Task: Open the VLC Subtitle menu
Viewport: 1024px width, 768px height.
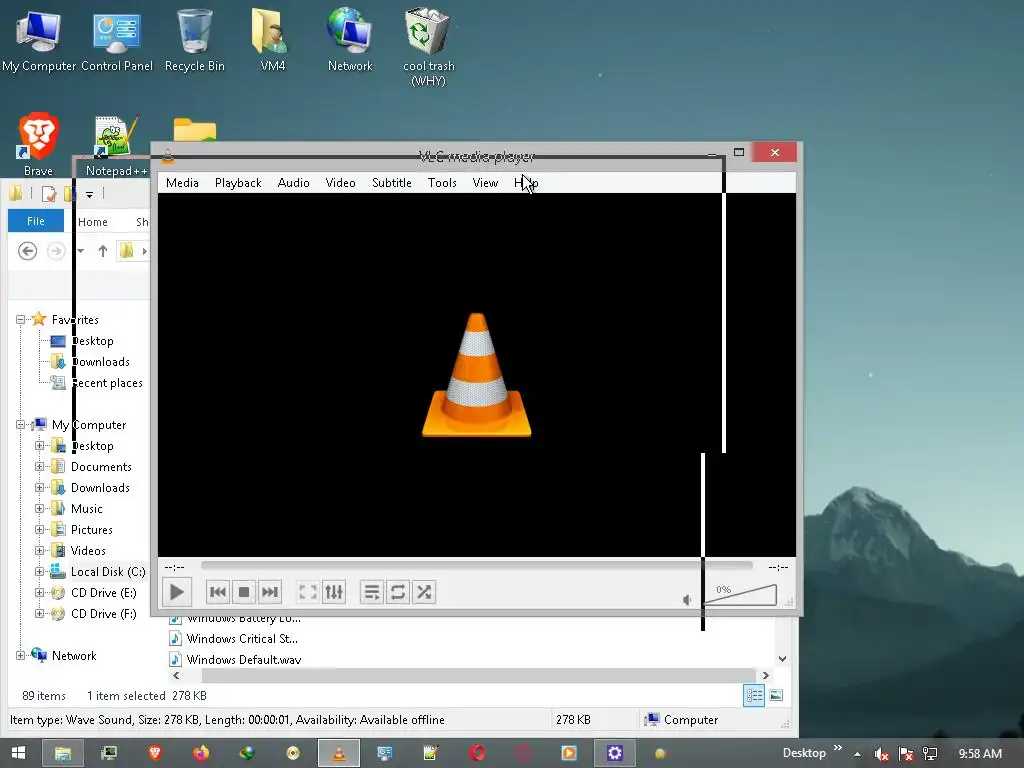Action: click(392, 183)
